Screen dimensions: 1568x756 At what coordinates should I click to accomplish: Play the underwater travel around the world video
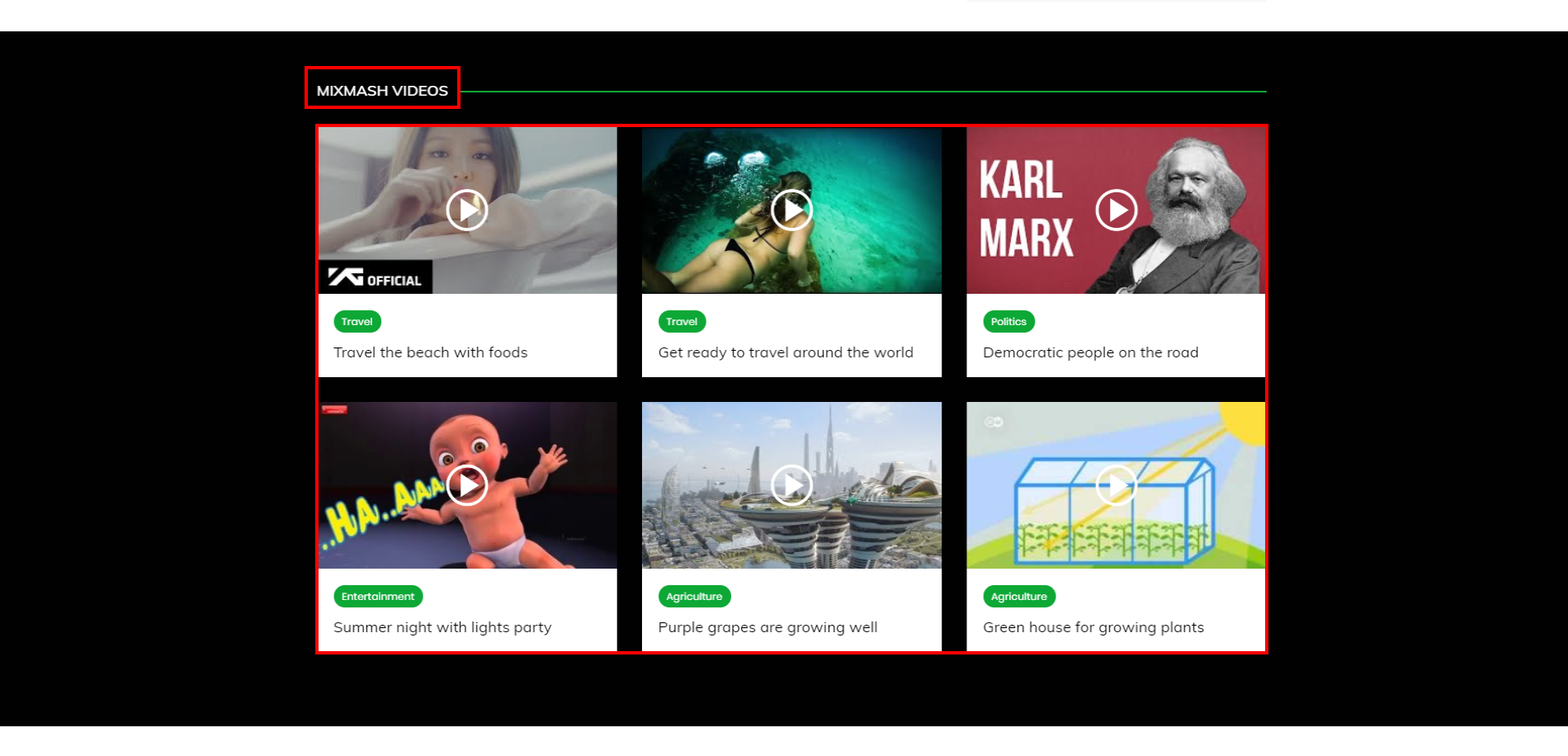(791, 210)
